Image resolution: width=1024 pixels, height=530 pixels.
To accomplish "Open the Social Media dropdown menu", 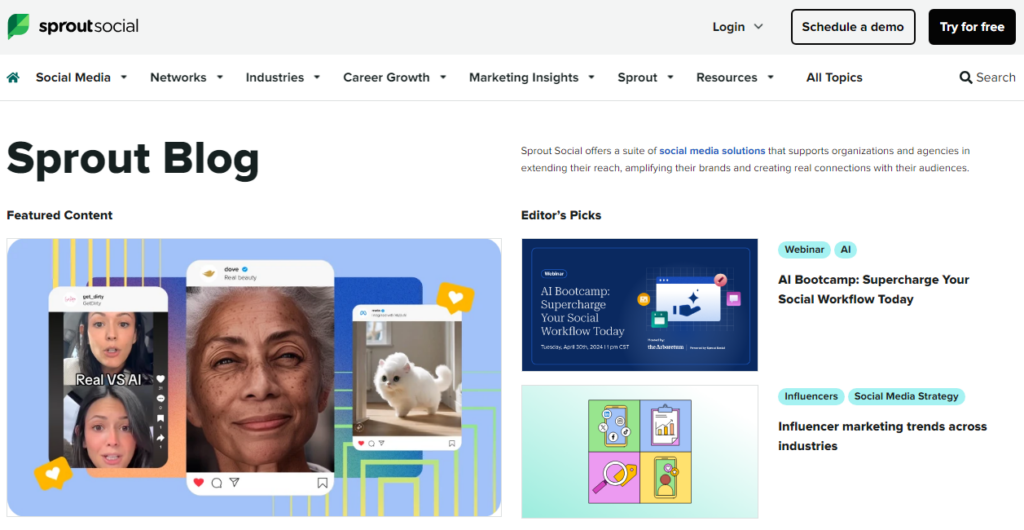I will pyautogui.click(x=81, y=77).
